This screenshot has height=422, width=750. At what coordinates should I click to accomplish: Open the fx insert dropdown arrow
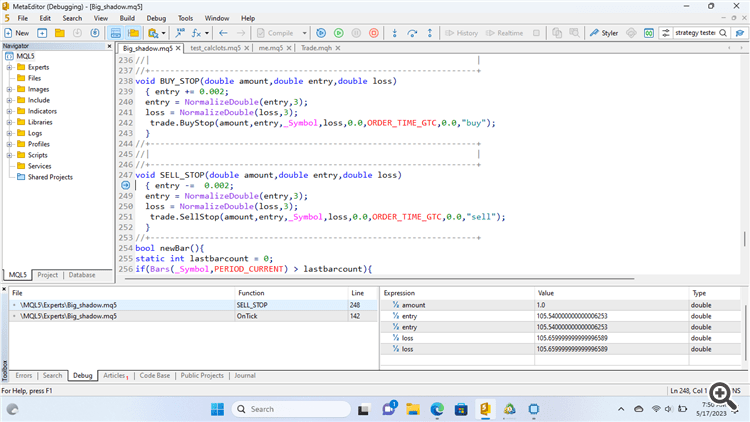tap(207, 33)
